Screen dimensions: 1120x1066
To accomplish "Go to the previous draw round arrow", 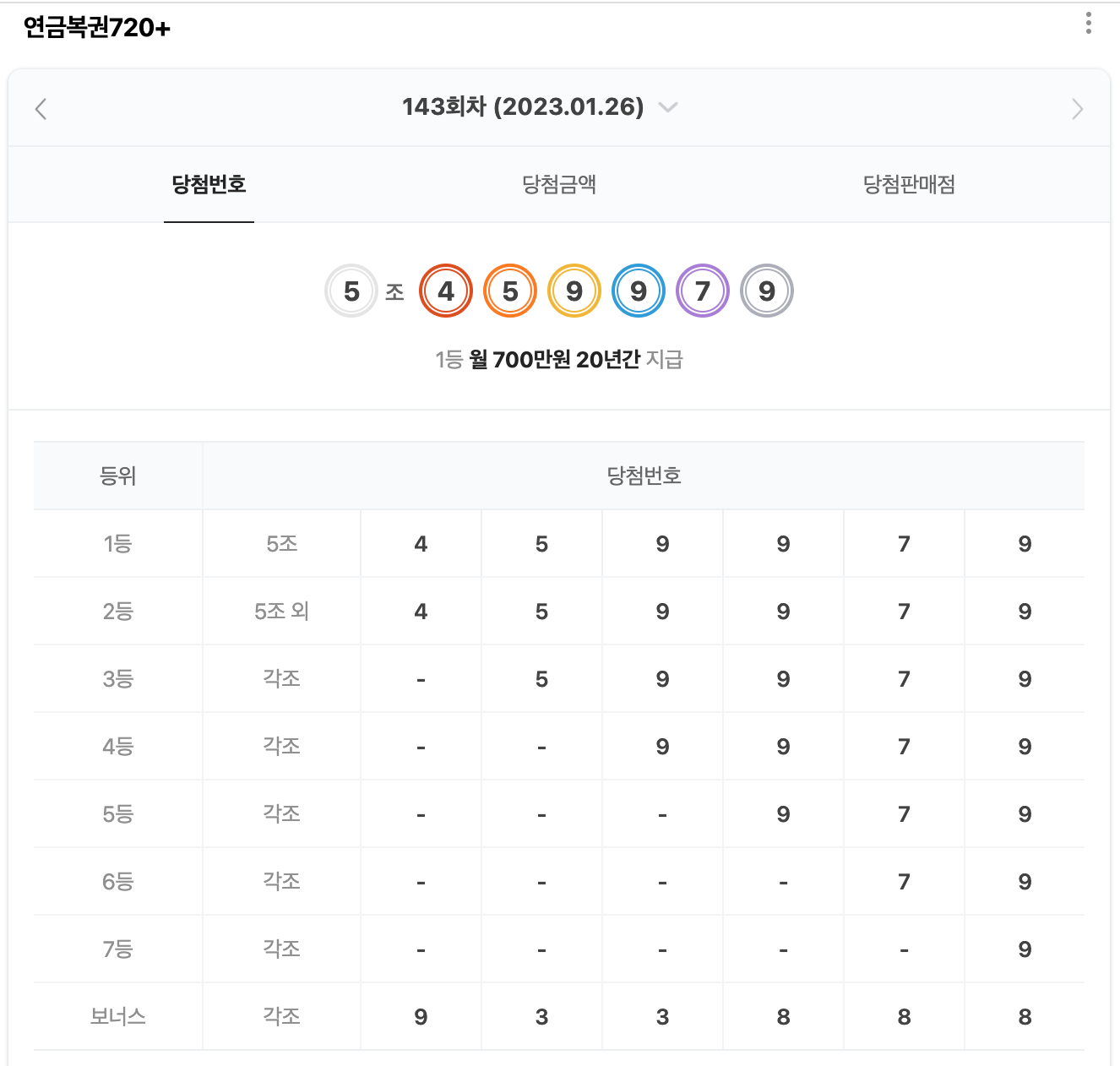I will (x=41, y=108).
